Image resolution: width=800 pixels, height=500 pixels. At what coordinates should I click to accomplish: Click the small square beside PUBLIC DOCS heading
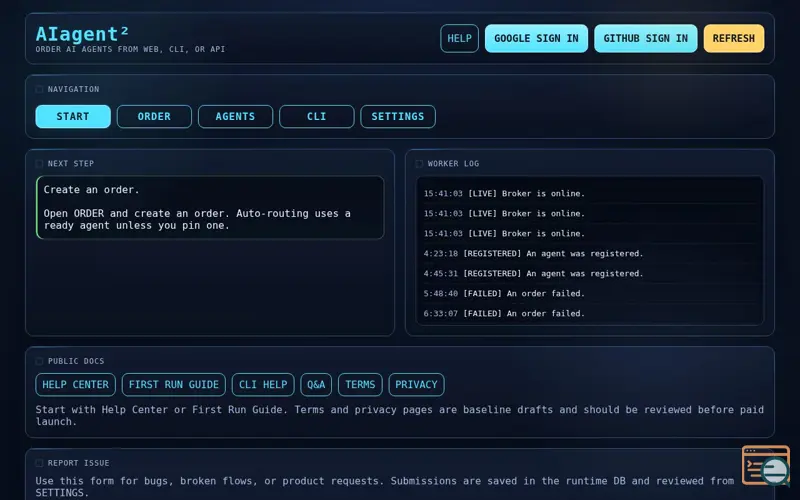click(39, 361)
